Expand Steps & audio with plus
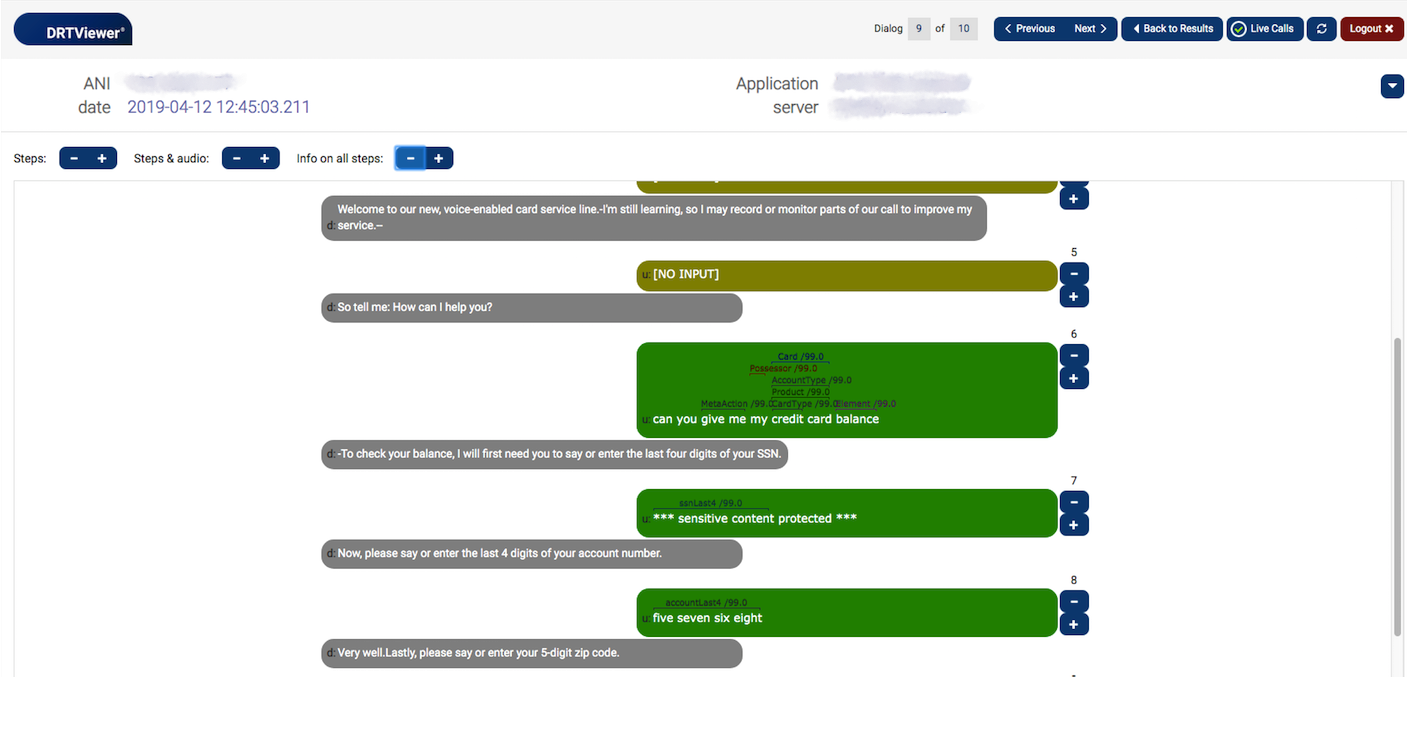The width and height of the screenshot is (1407, 731). click(265, 158)
